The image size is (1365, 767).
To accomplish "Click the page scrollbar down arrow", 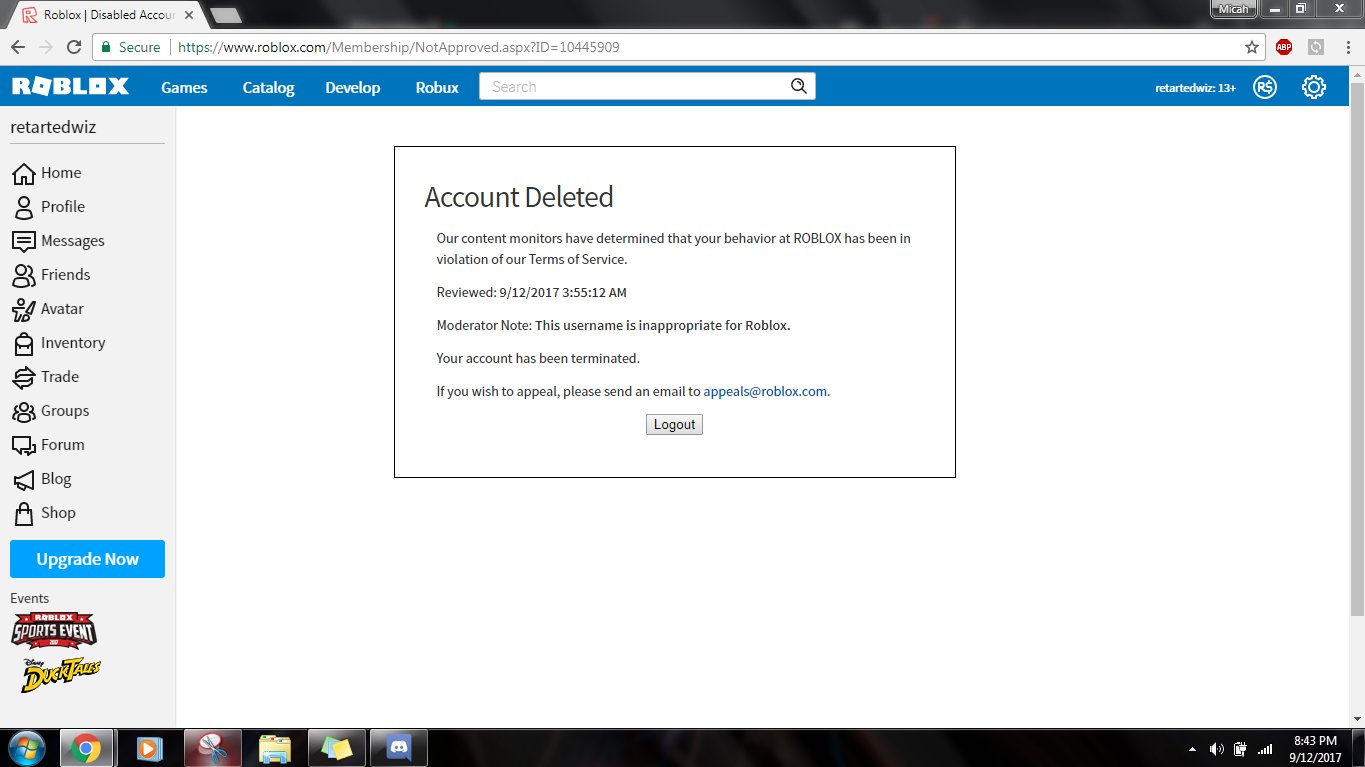I will point(1357,719).
